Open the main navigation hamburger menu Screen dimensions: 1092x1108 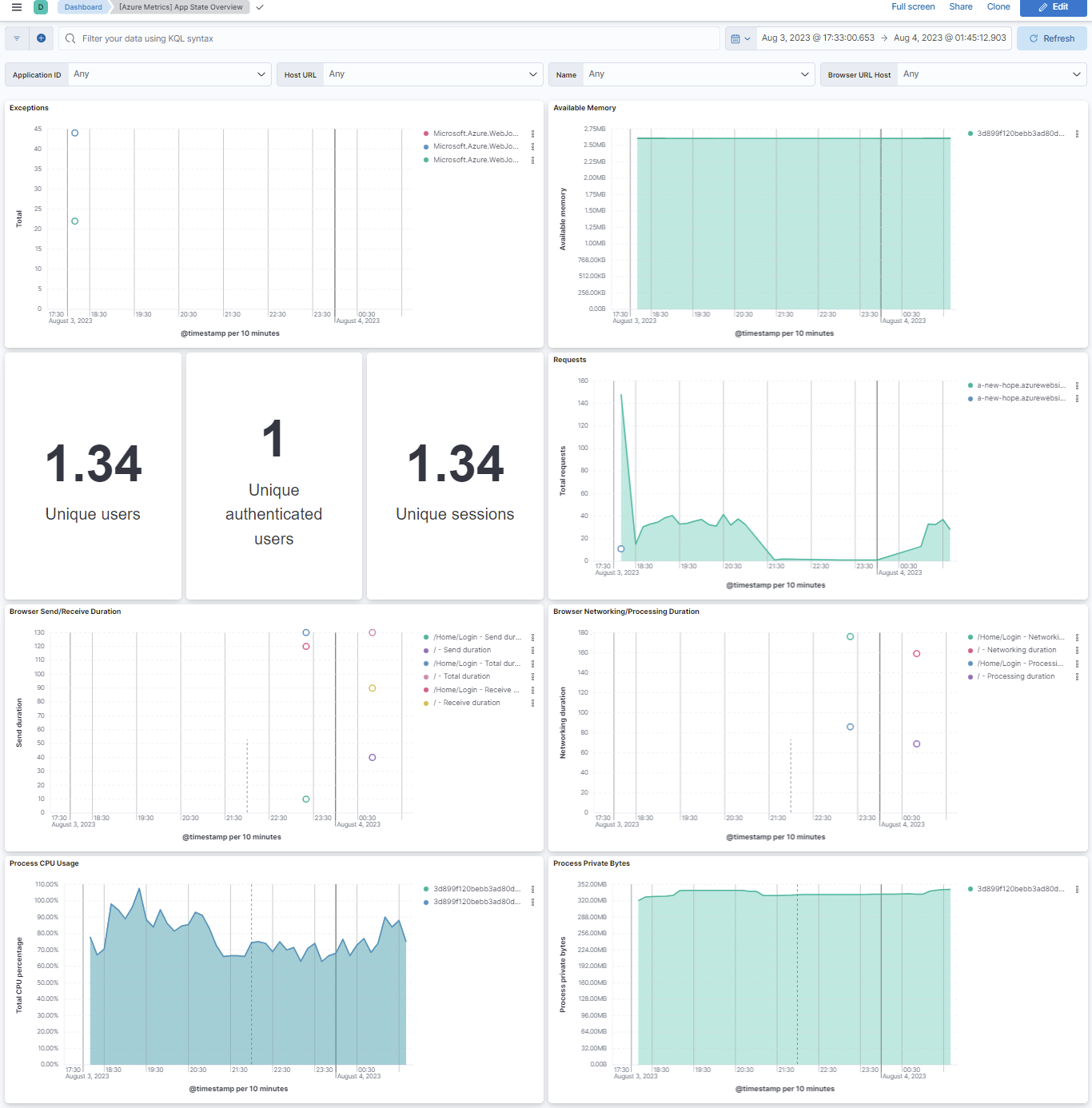[x=17, y=7]
